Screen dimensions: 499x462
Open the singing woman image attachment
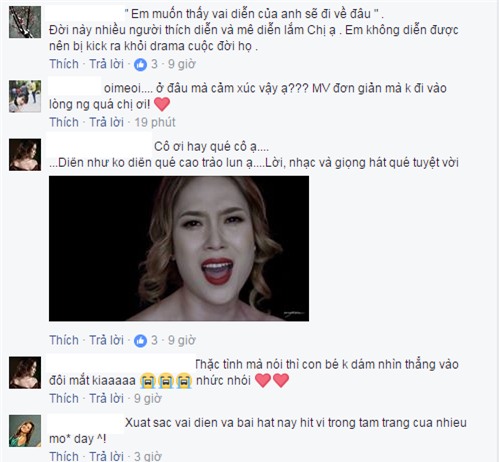pos(179,249)
